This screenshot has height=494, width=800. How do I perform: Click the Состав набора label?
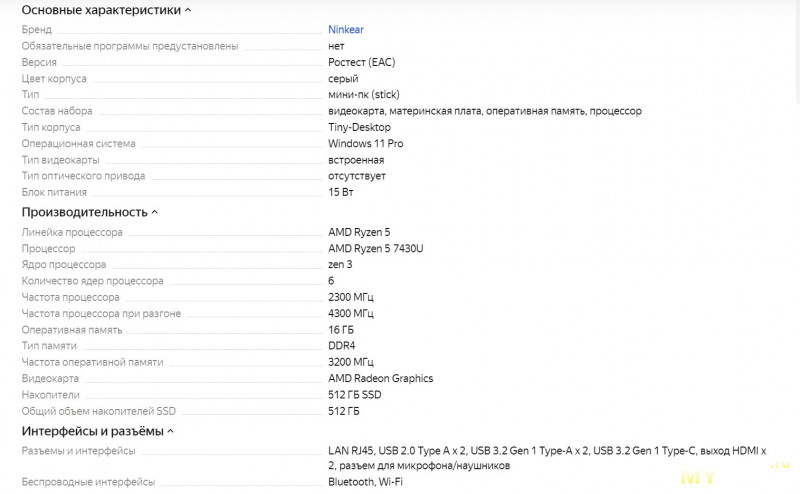pos(57,111)
